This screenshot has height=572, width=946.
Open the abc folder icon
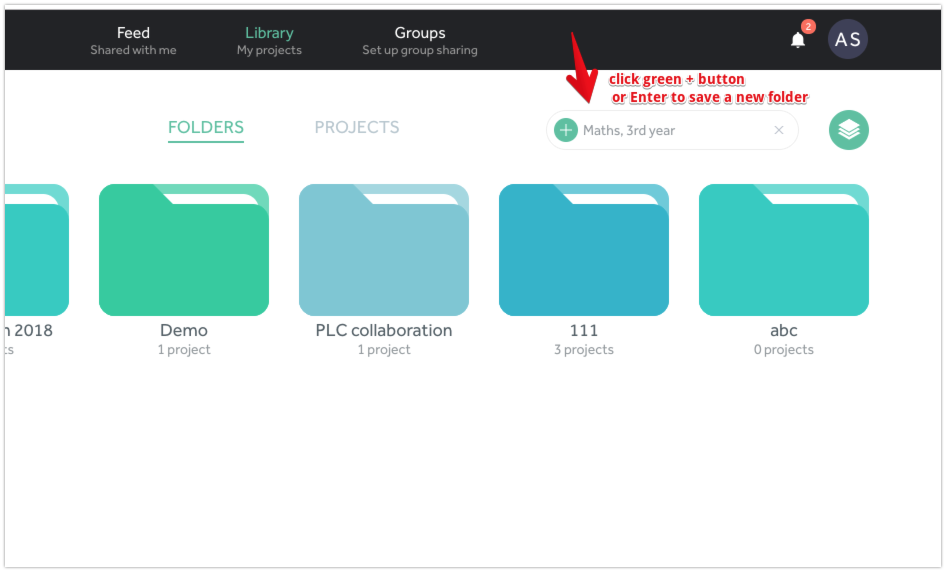click(784, 251)
